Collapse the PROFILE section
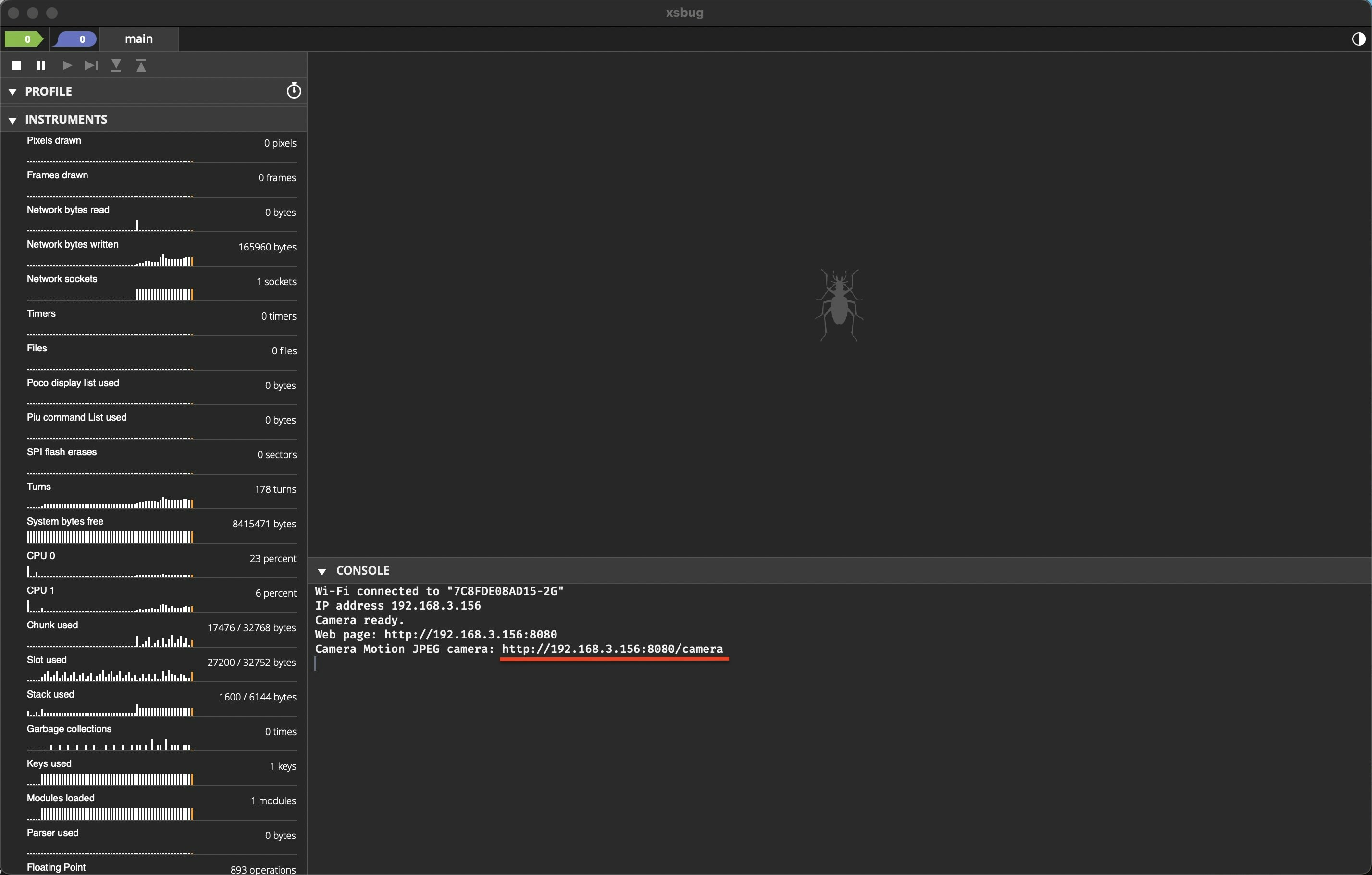Image resolution: width=1372 pixels, height=875 pixels. 12,92
